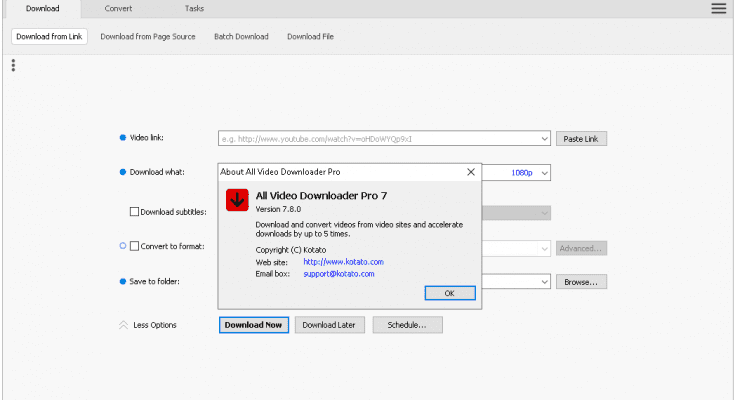
Task: Open the subtitles language dropdown arrow
Action: pyautogui.click(x=544, y=213)
